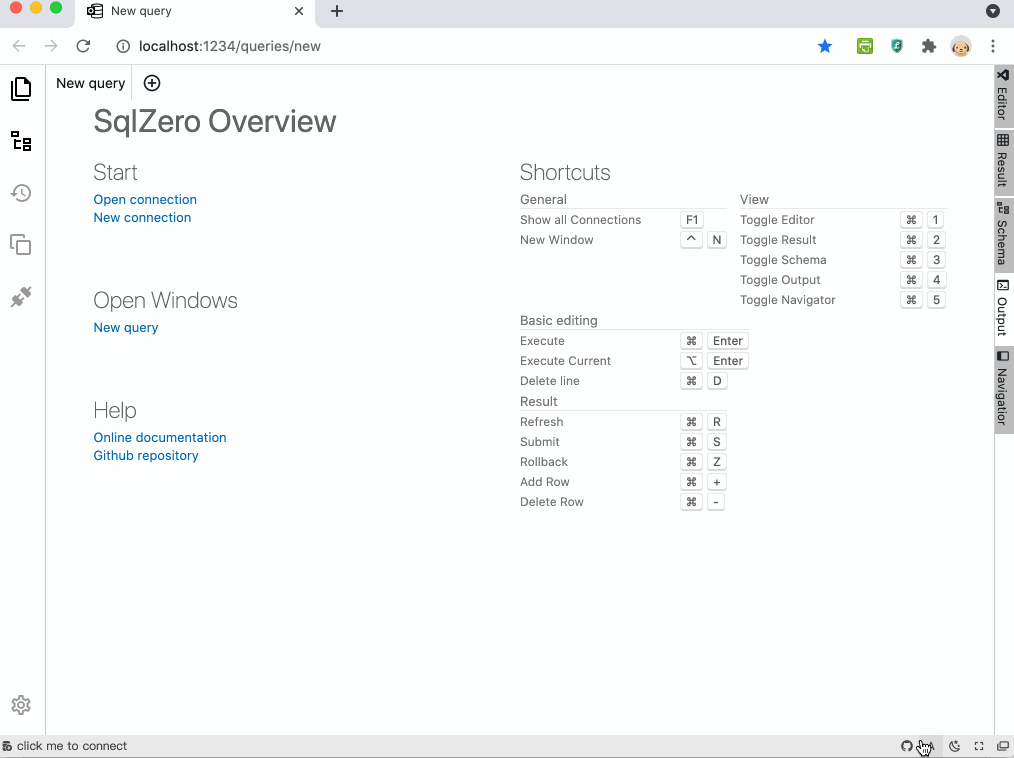Open the GitHub icon in the status bar

pyautogui.click(x=907, y=746)
